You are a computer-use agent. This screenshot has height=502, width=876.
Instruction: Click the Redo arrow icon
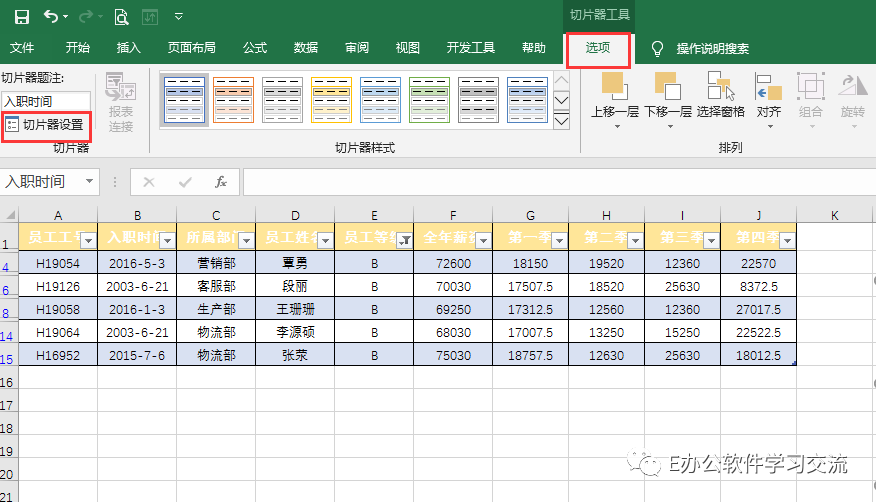[85, 17]
